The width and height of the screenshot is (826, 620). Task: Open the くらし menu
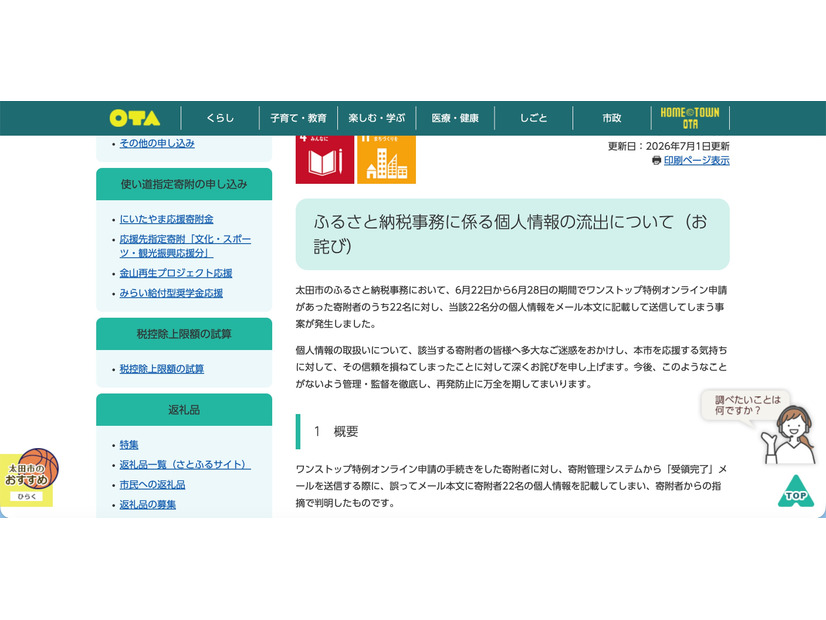pyautogui.click(x=220, y=118)
